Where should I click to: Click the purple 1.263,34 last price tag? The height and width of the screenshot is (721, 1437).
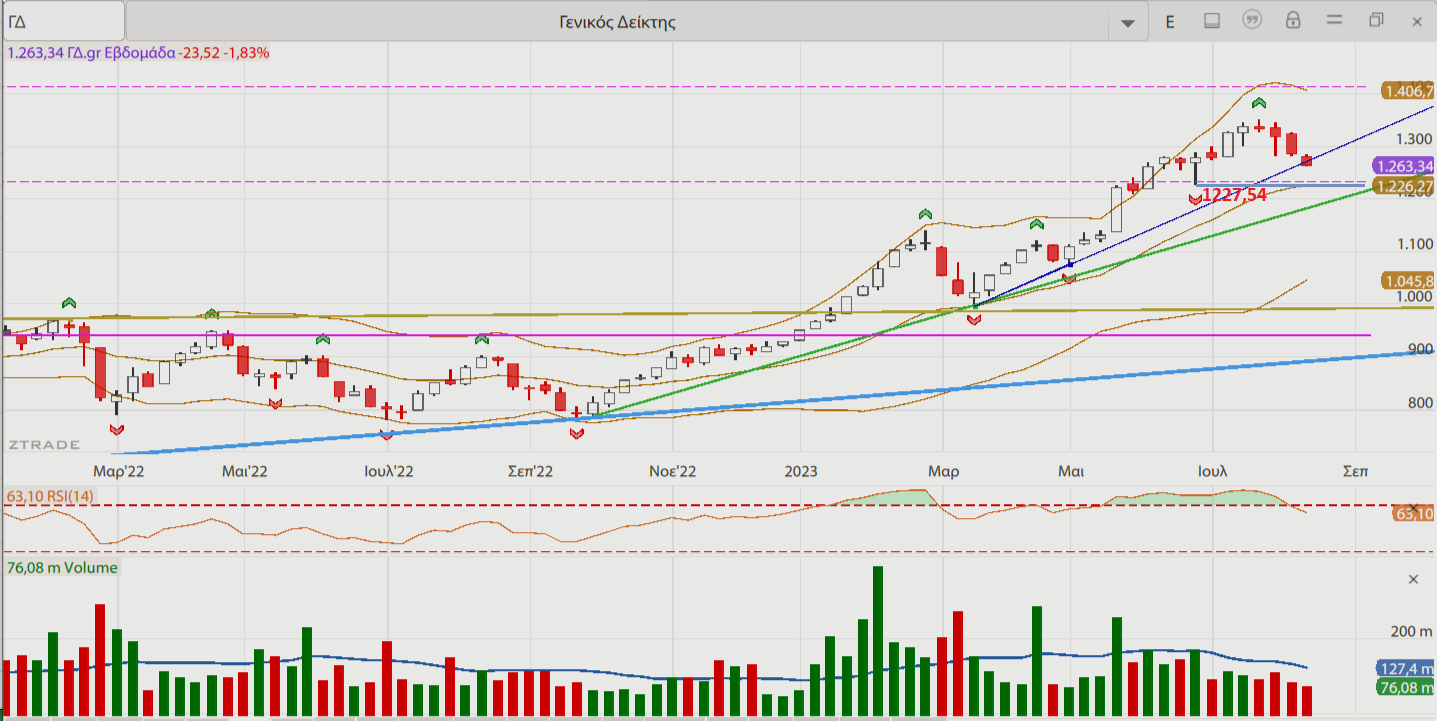coord(1404,166)
